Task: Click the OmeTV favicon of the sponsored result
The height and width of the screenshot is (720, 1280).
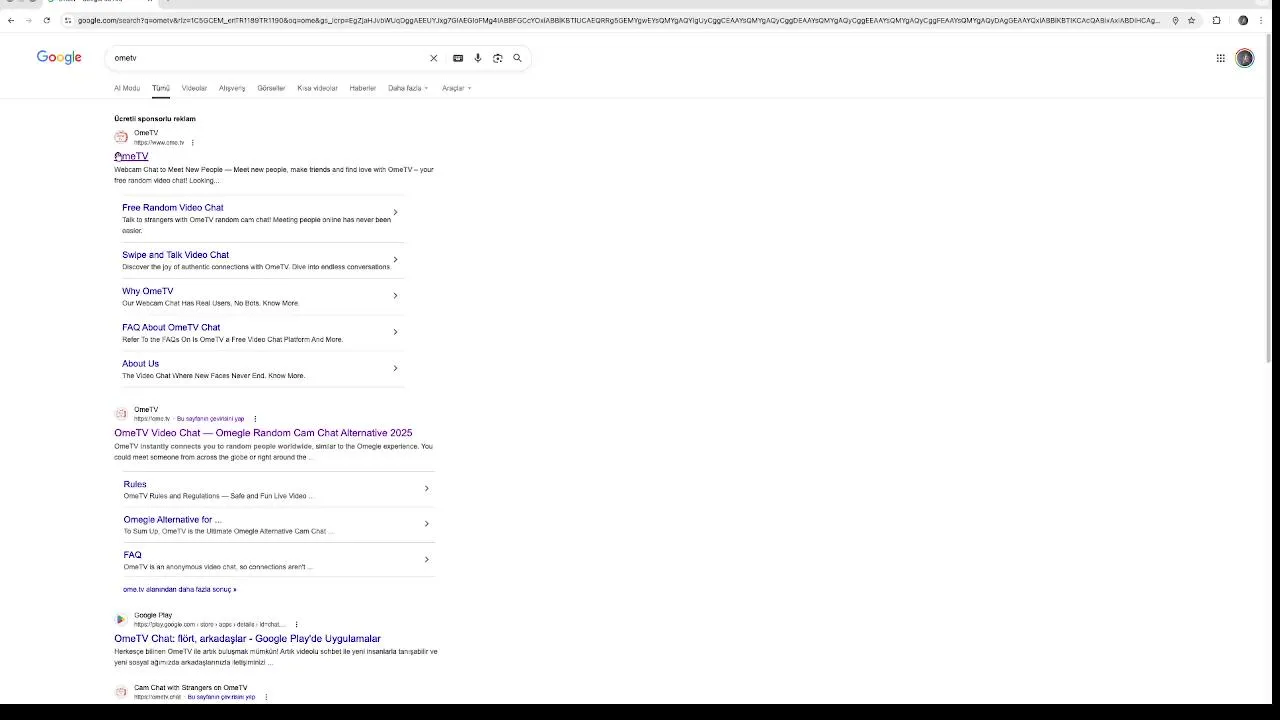Action: [121, 137]
